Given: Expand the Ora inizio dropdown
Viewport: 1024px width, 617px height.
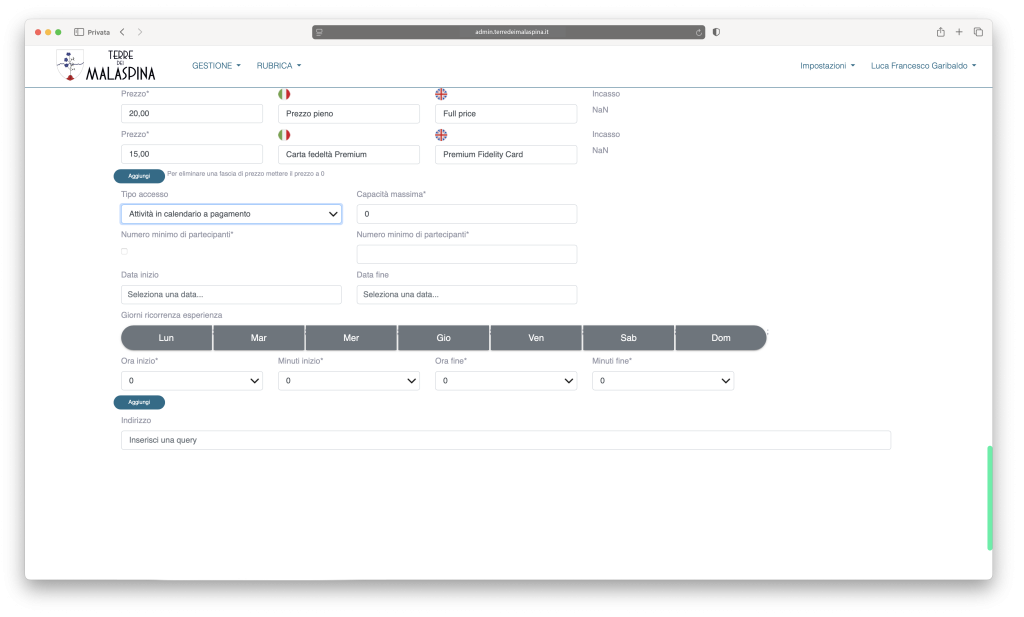Looking at the screenshot, I should 191,381.
